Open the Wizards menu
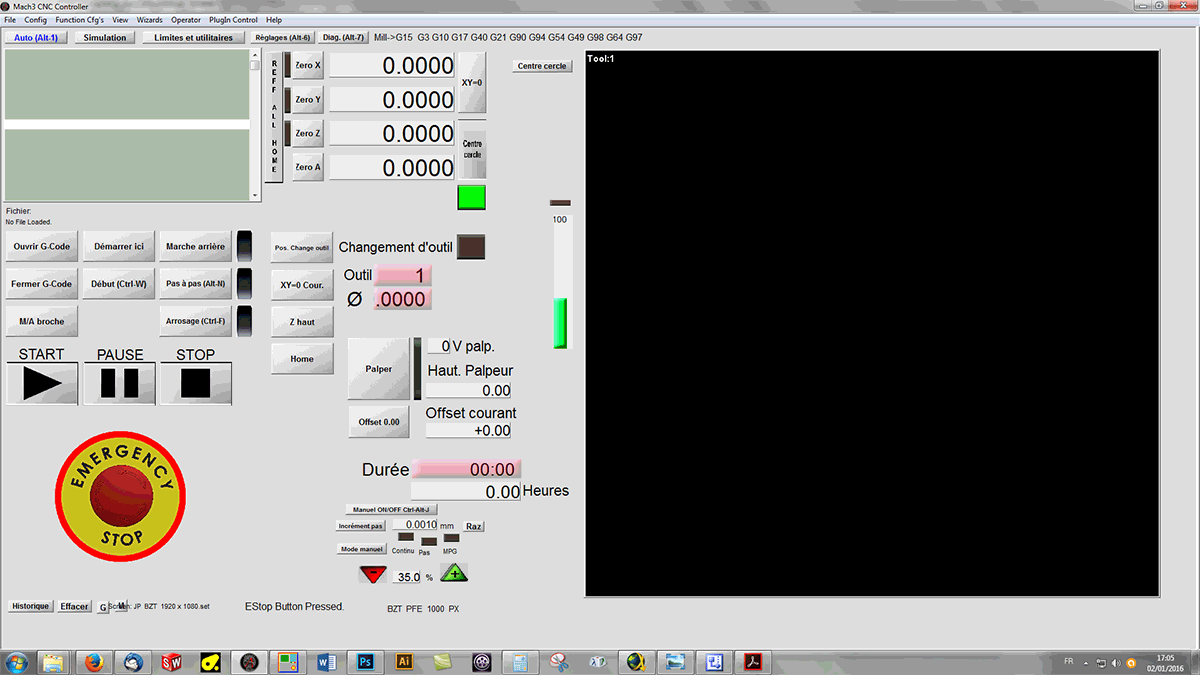This screenshot has height=675, width=1200. click(149, 20)
